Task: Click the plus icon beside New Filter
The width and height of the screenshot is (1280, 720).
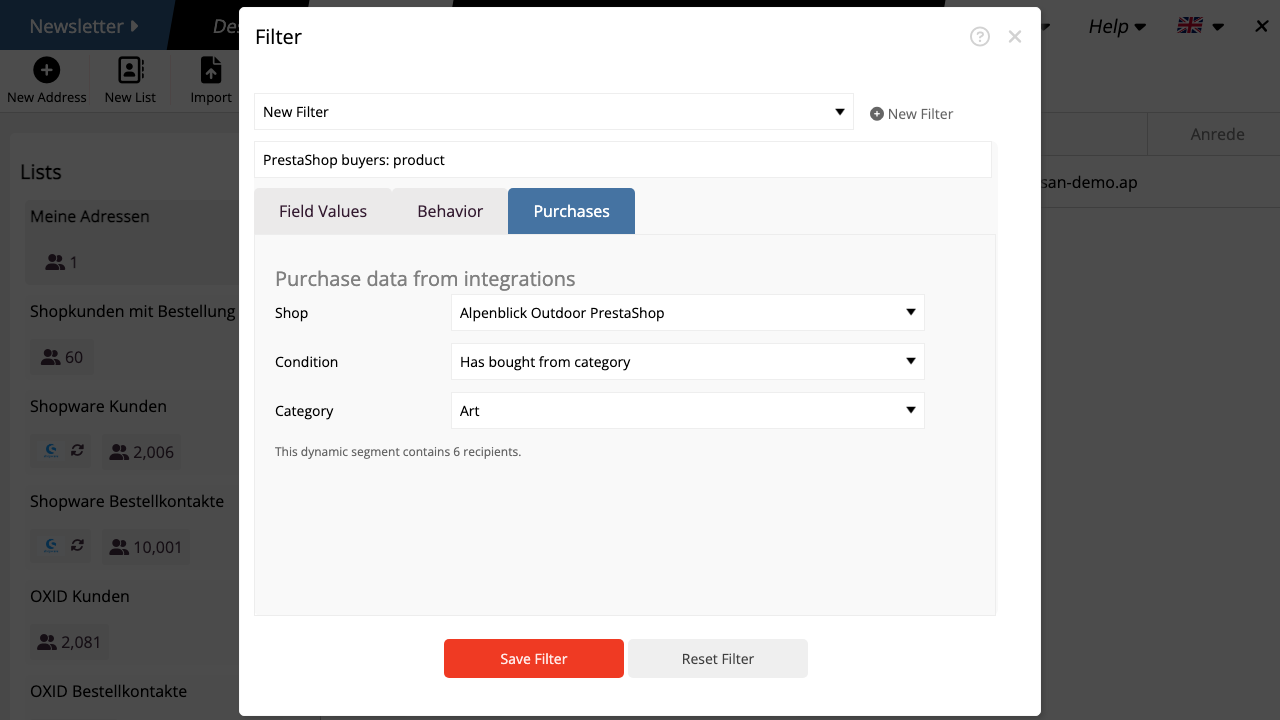Action: click(877, 114)
